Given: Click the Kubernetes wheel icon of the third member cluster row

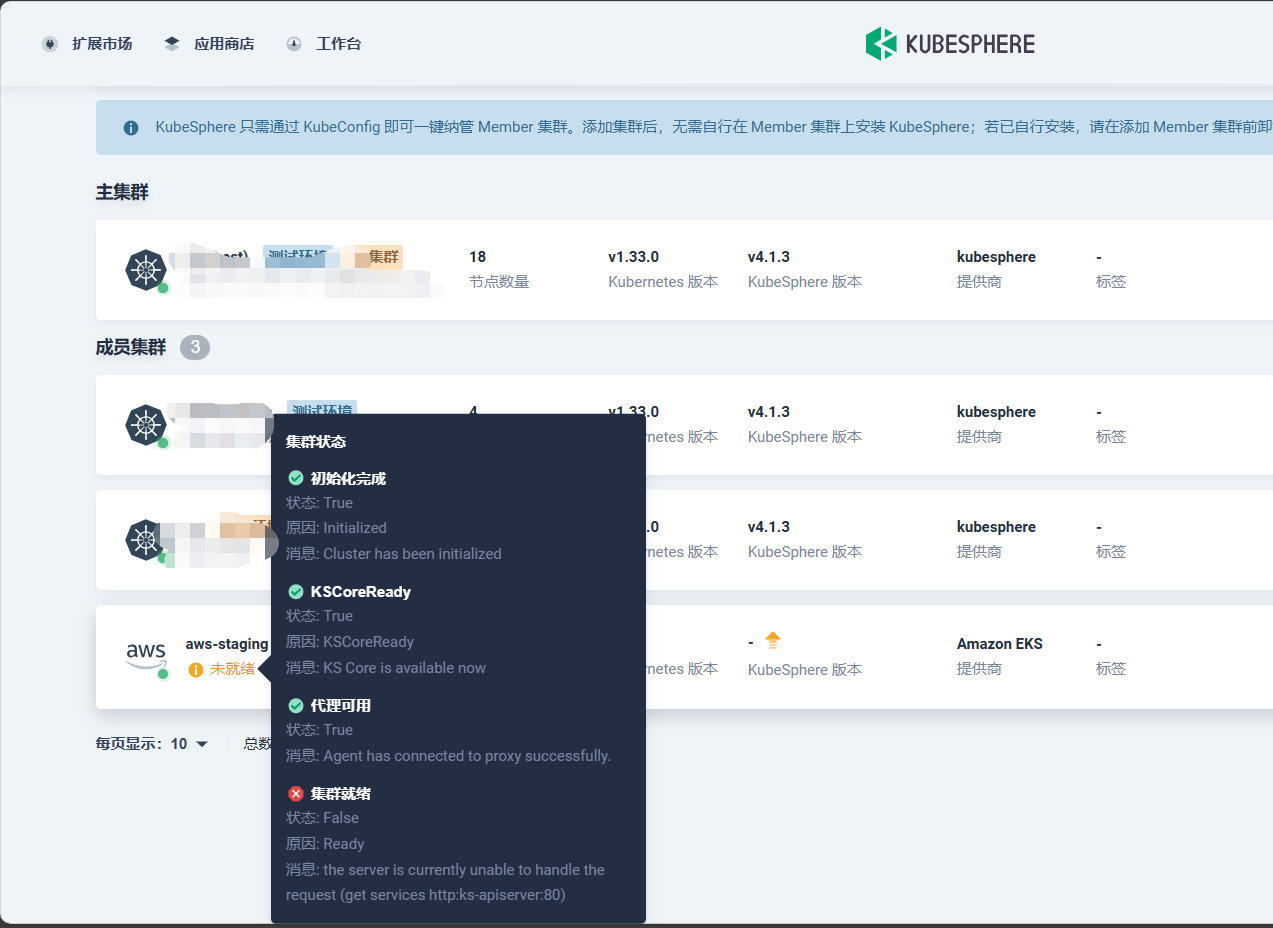Looking at the screenshot, I should point(145,540).
